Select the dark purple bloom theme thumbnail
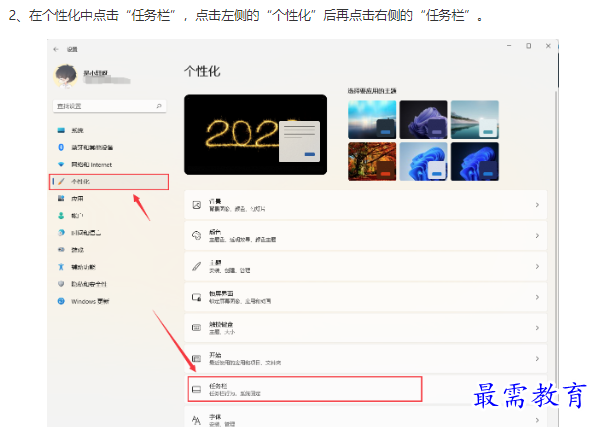The height and width of the screenshot is (427, 595). [423, 120]
